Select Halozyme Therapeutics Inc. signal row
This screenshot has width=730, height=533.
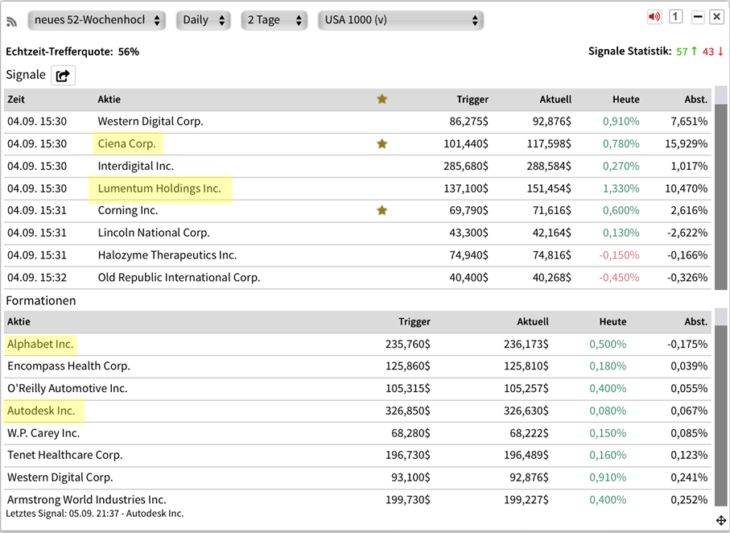click(358, 255)
